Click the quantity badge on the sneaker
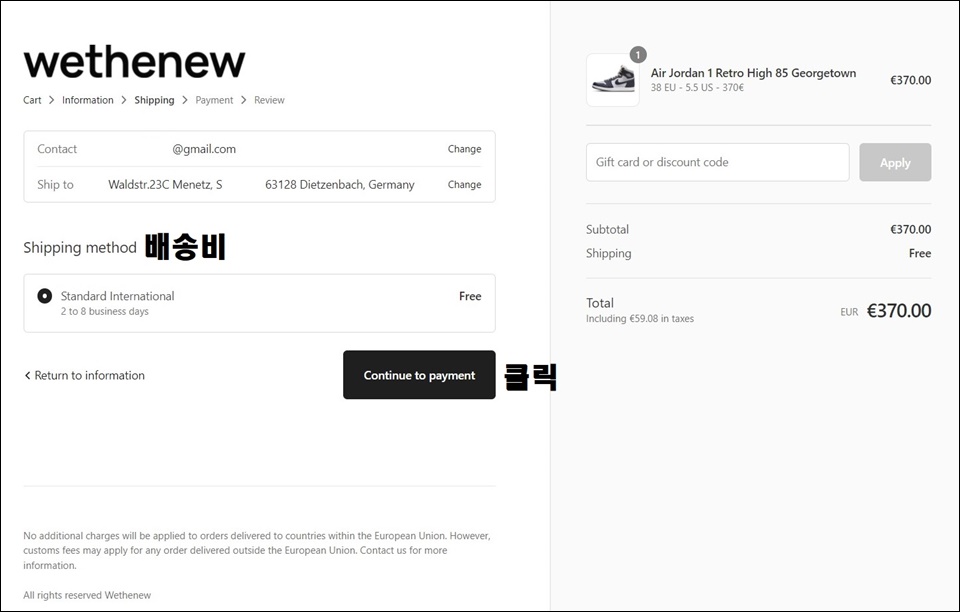This screenshot has width=960, height=612. pos(638,54)
